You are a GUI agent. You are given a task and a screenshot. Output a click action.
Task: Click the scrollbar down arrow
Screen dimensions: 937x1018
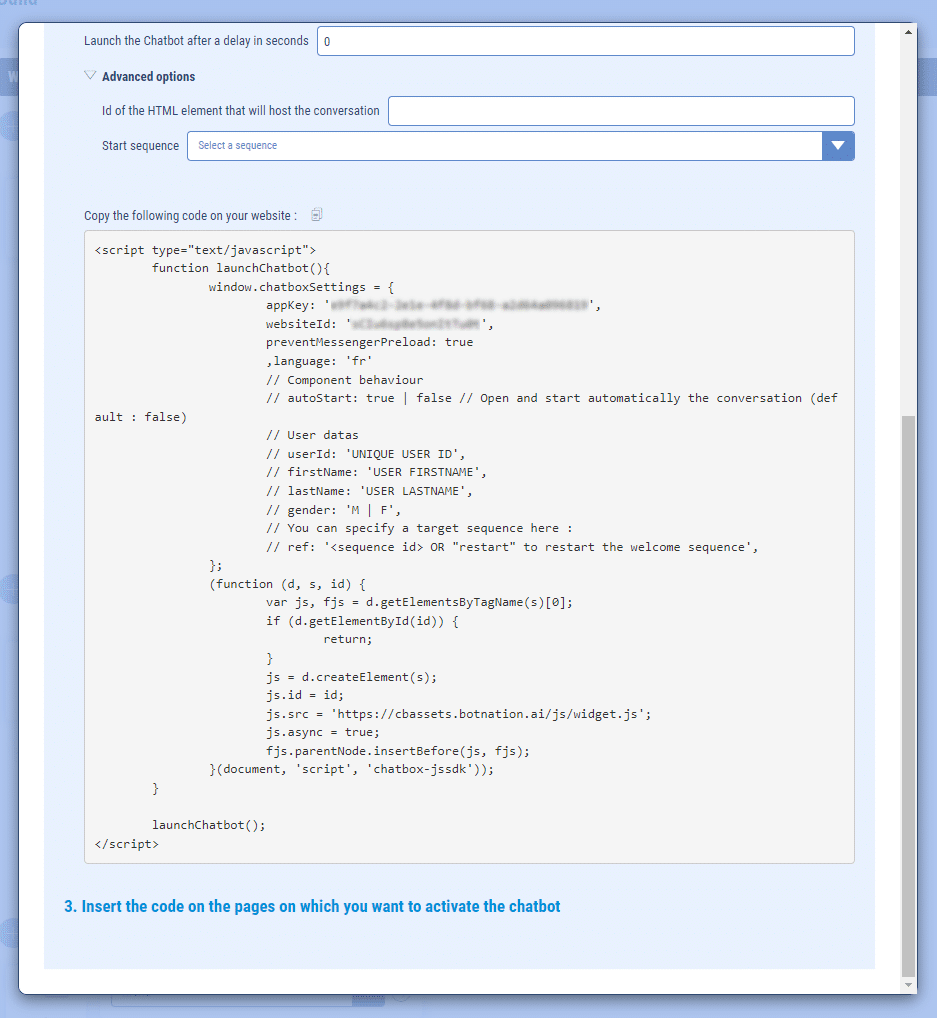tap(909, 985)
